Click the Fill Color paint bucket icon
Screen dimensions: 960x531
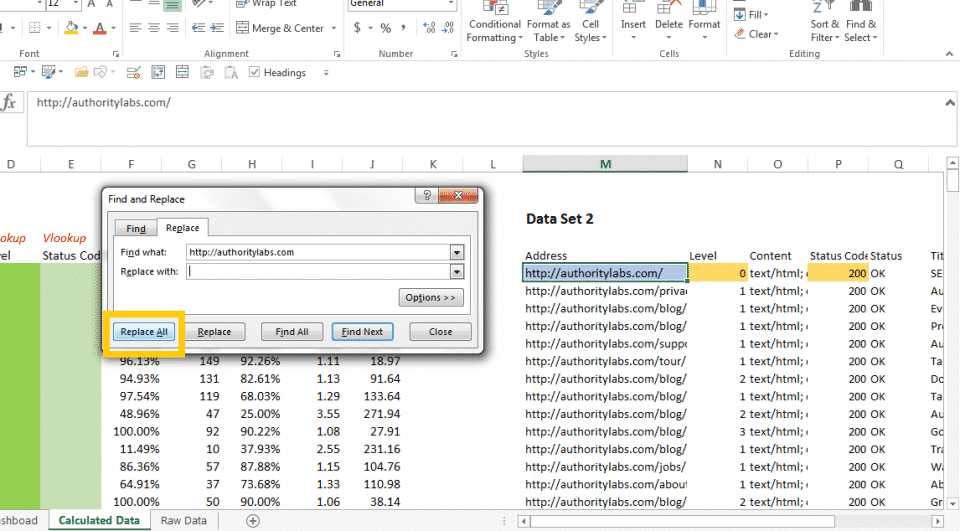(x=71, y=28)
